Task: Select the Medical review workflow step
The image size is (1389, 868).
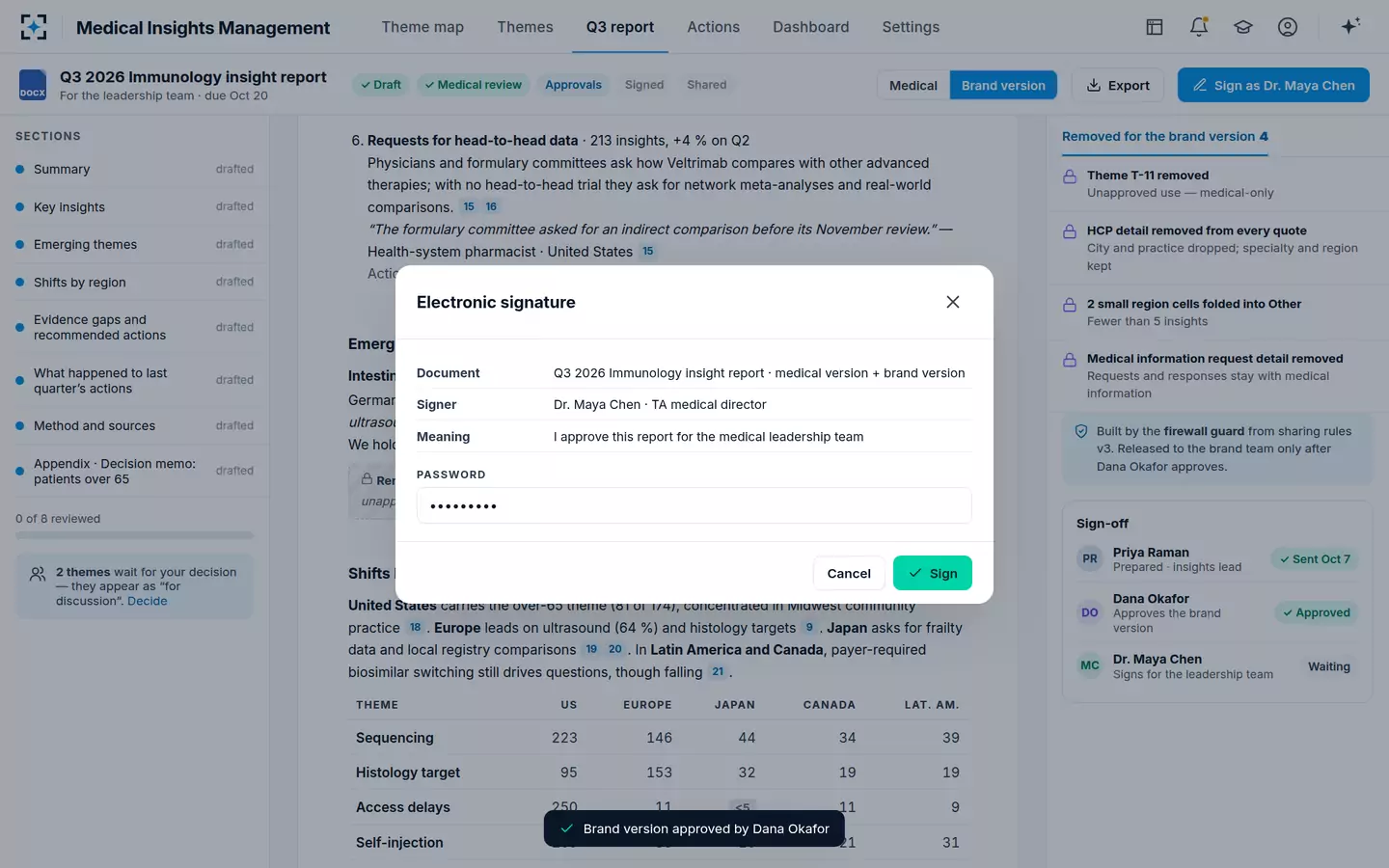Action: (473, 85)
